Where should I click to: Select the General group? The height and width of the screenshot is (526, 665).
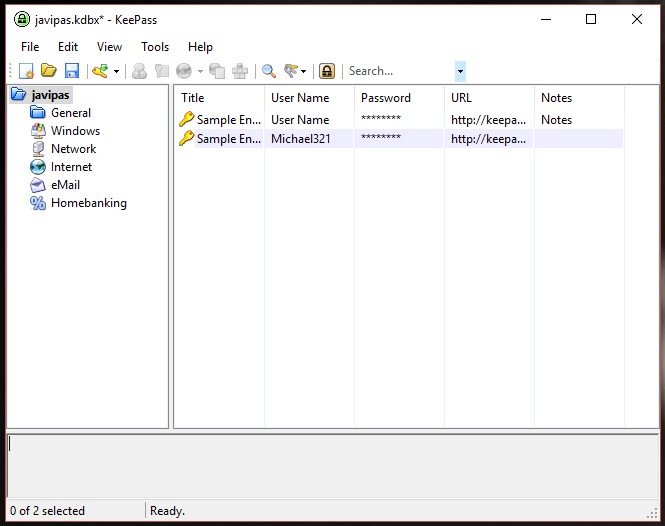point(71,113)
